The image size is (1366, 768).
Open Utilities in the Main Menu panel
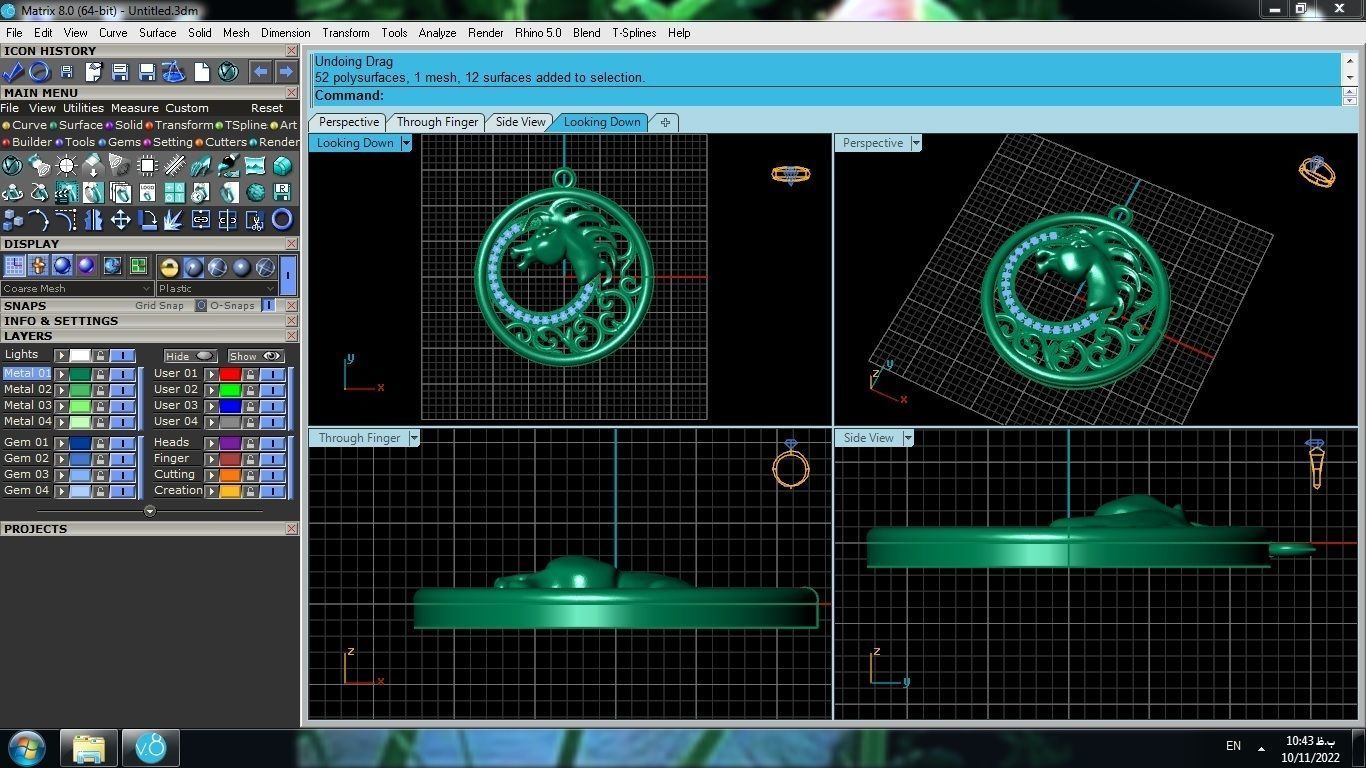(x=83, y=108)
